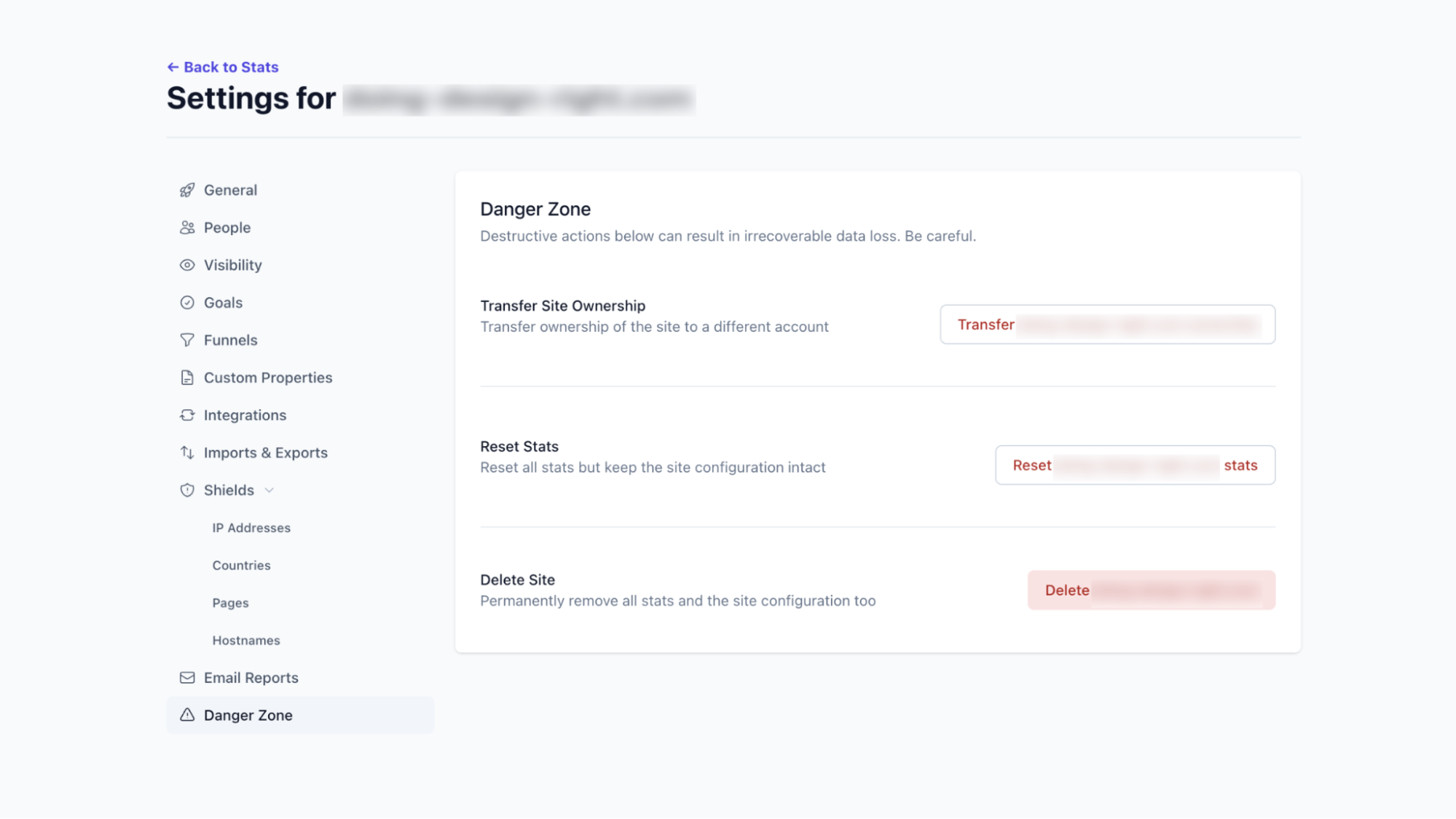Click the Reset stats button
Screen dimensions: 1456x819
click(x=1134, y=465)
